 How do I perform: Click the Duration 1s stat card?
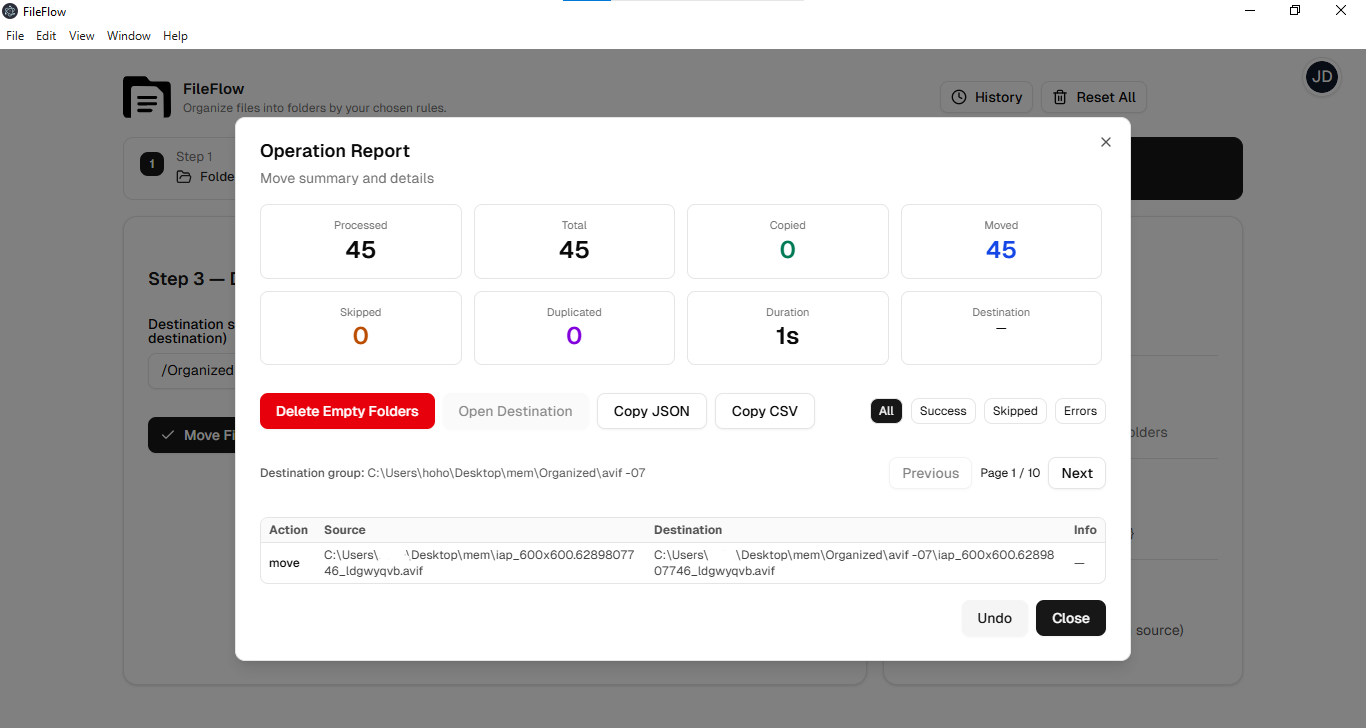788,328
